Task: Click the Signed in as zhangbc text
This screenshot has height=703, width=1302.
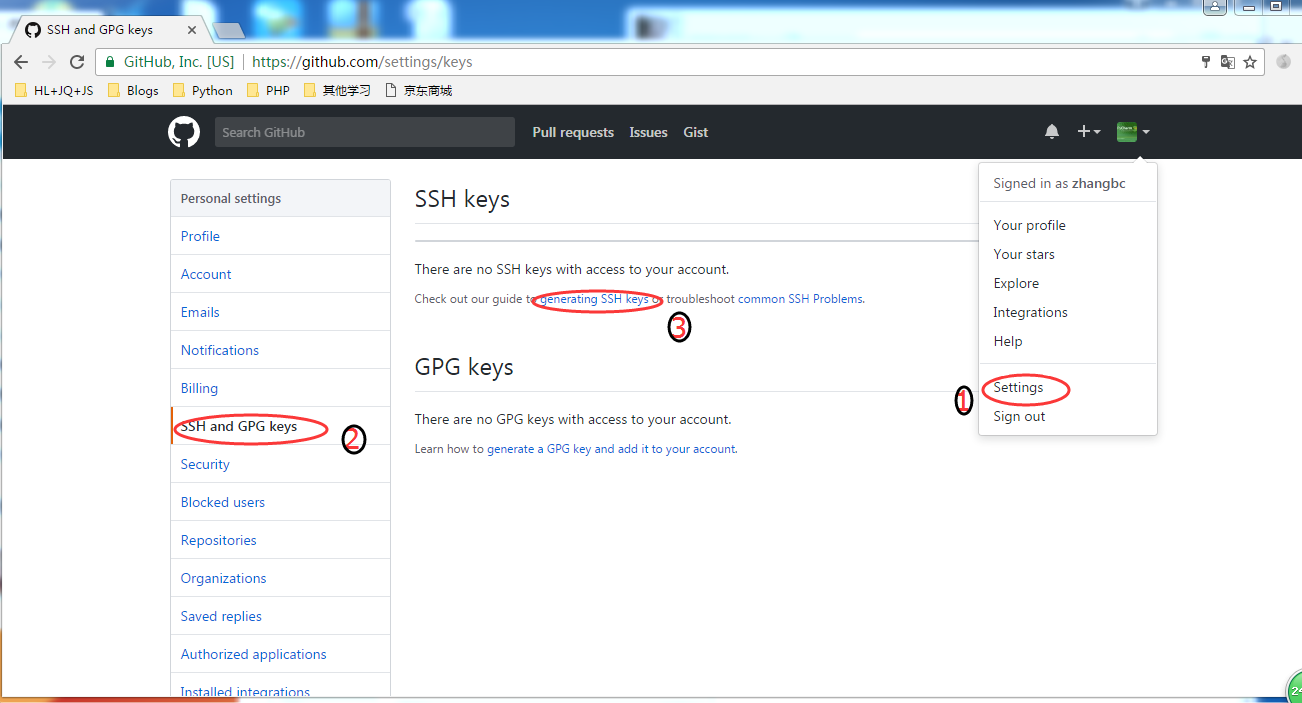Action: (1059, 184)
